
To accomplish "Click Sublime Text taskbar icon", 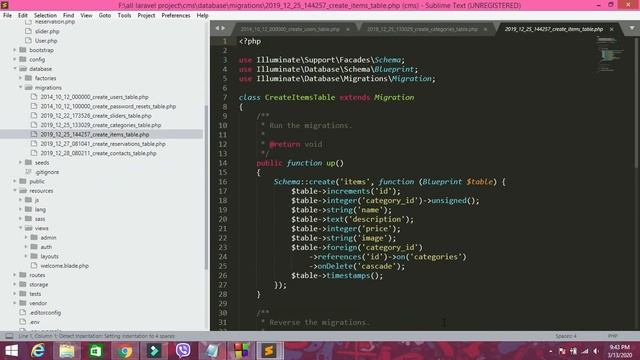I will (269, 351).
